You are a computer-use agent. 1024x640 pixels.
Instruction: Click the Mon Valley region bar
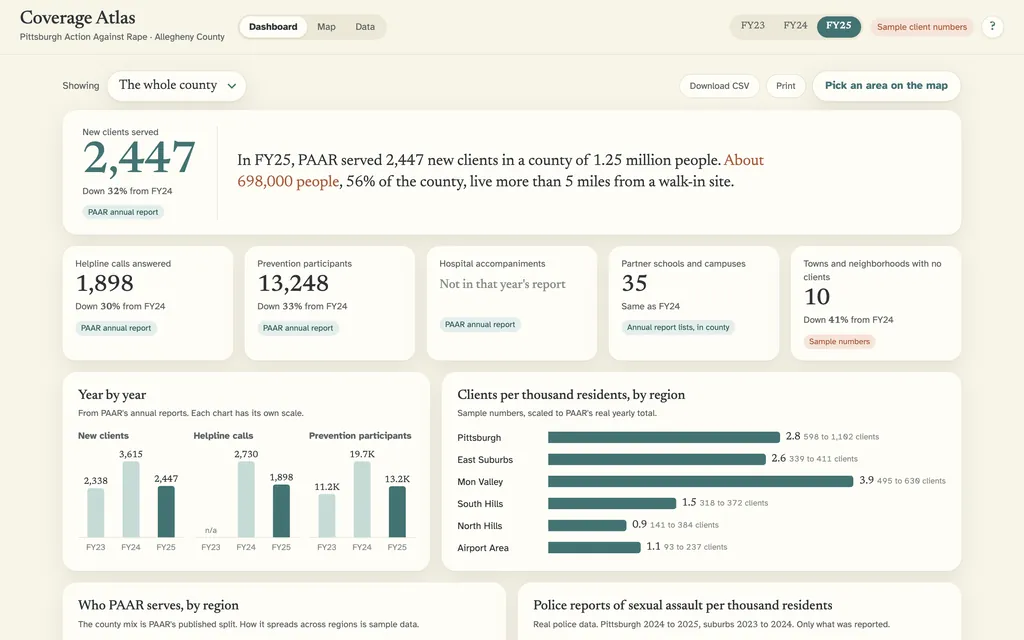pyautogui.click(x=700, y=481)
